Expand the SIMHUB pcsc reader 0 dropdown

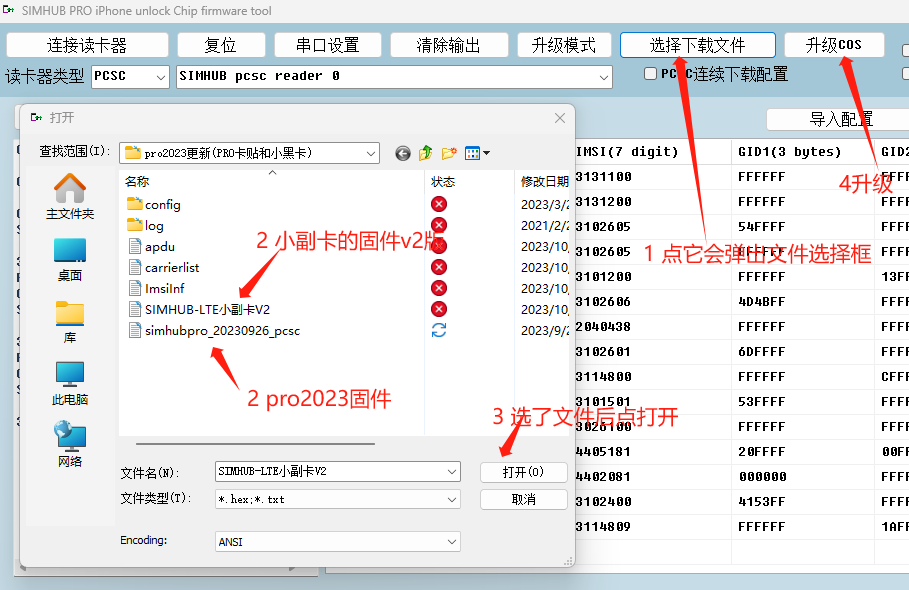[603, 77]
